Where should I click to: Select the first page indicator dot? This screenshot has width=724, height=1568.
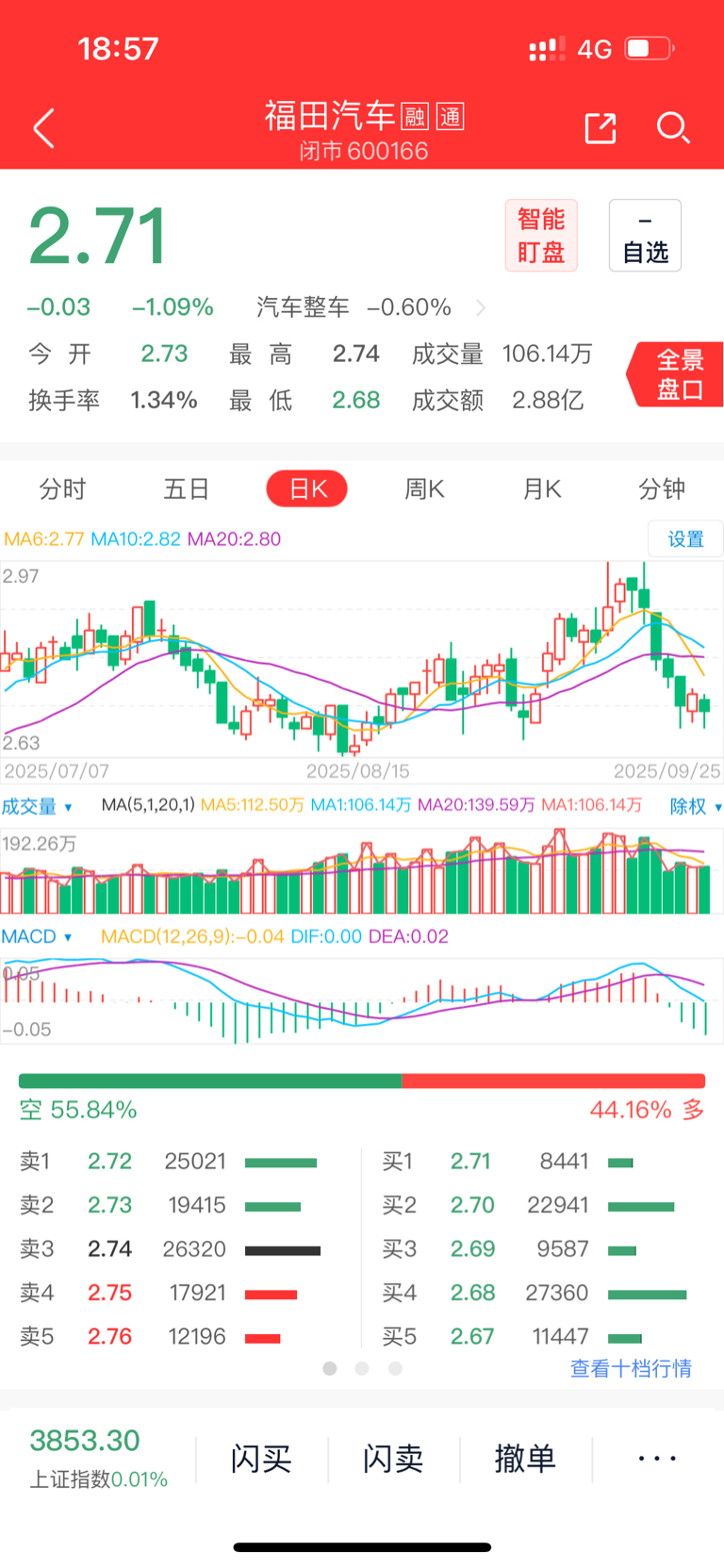click(330, 1368)
